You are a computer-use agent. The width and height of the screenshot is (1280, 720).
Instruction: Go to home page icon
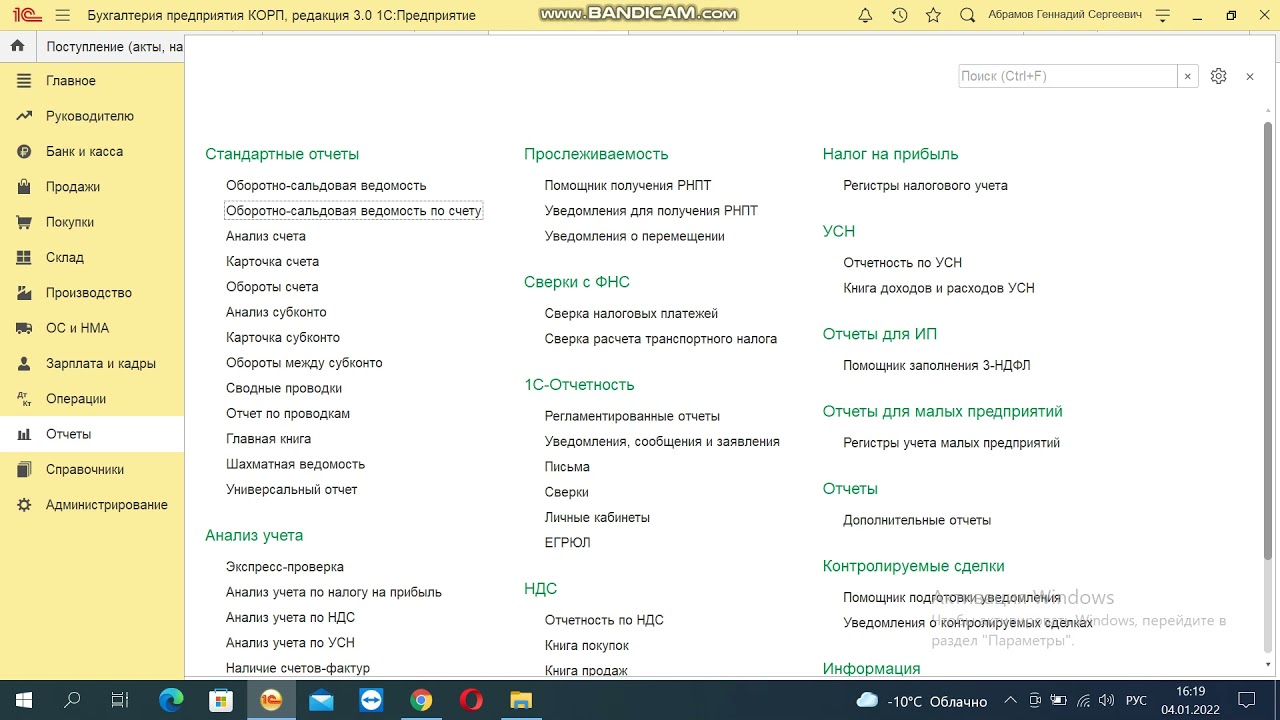coord(17,46)
